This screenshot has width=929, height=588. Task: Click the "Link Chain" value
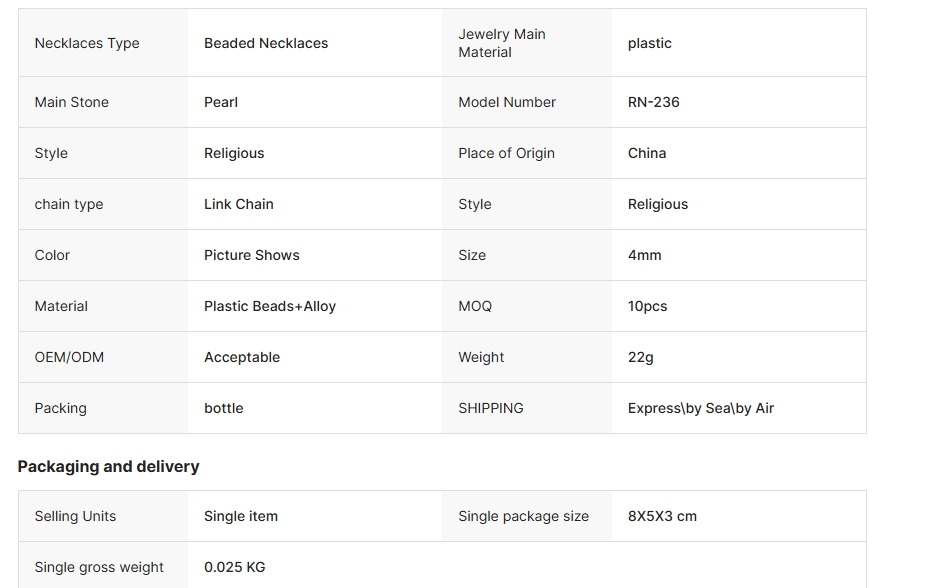tap(239, 204)
